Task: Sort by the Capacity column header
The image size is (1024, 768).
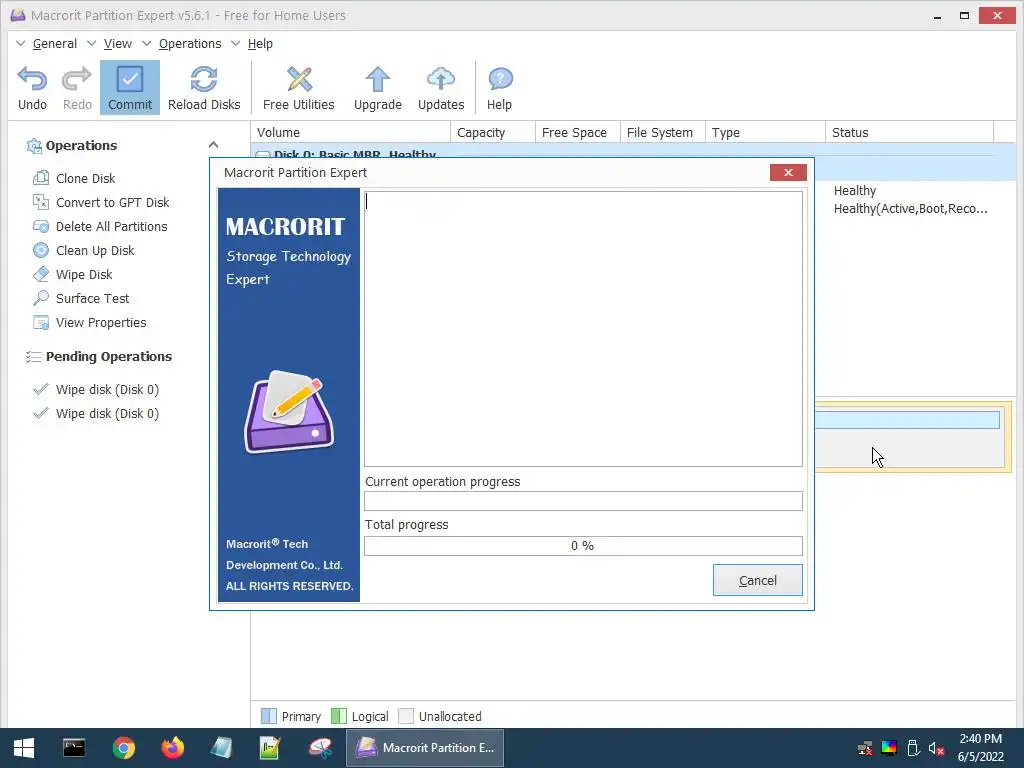Action: [493, 133]
